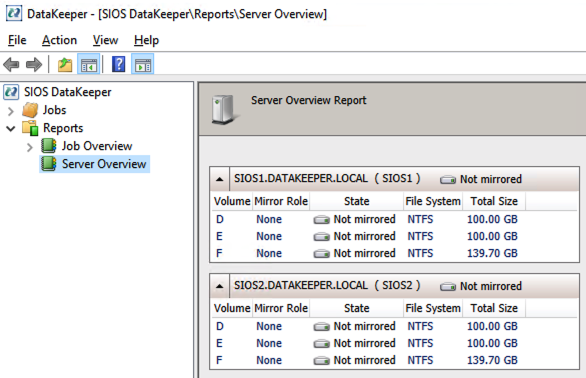The height and width of the screenshot is (378, 586).
Task: Expand the Jobs tree node
Action: point(11,111)
